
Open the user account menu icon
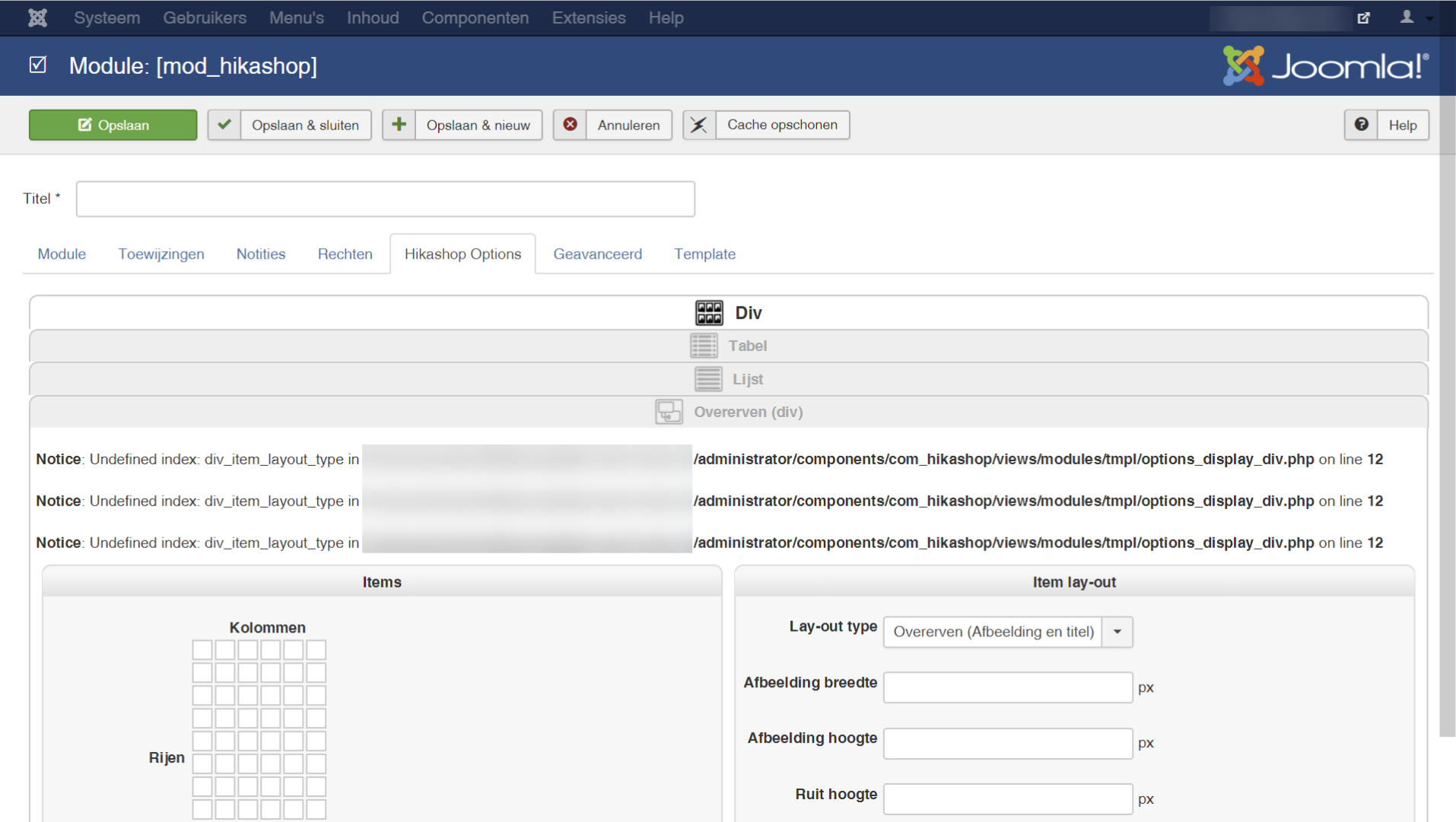tap(1407, 17)
